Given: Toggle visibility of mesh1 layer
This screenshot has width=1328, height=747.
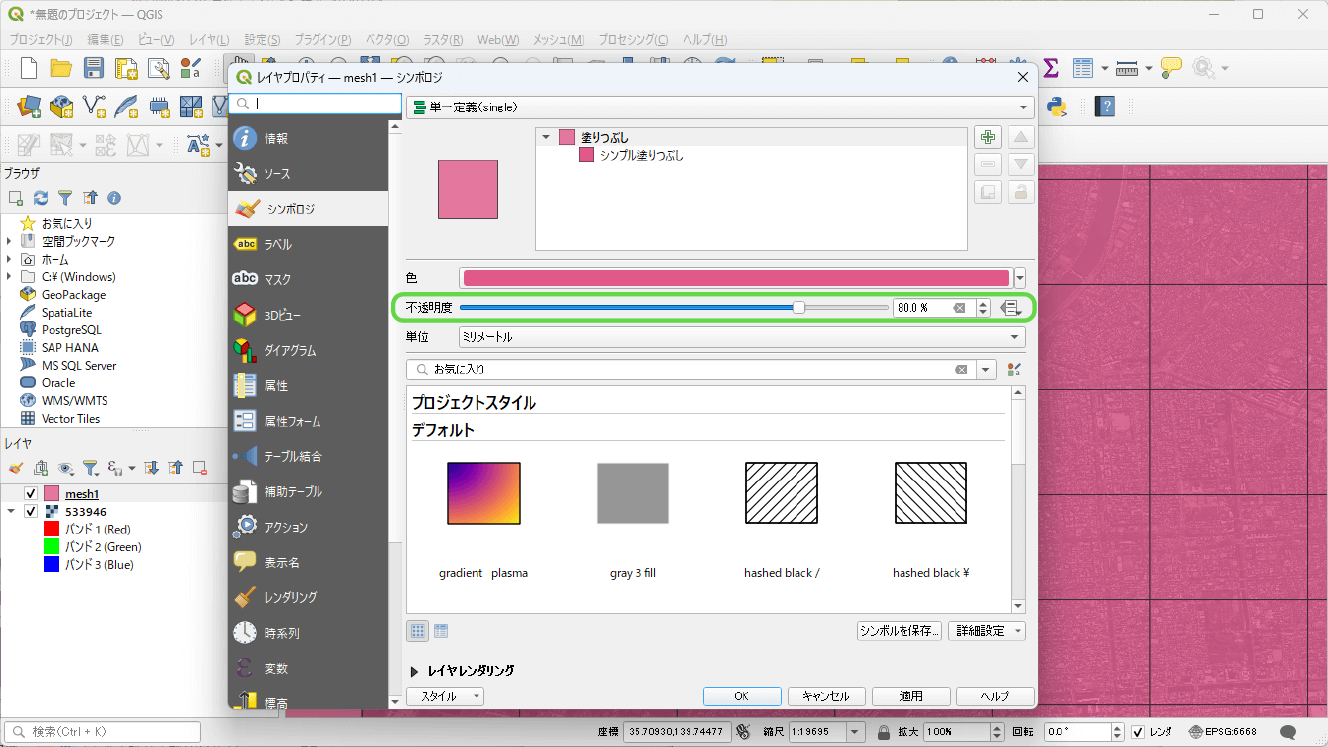Looking at the screenshot, I should tap(31, 494).
